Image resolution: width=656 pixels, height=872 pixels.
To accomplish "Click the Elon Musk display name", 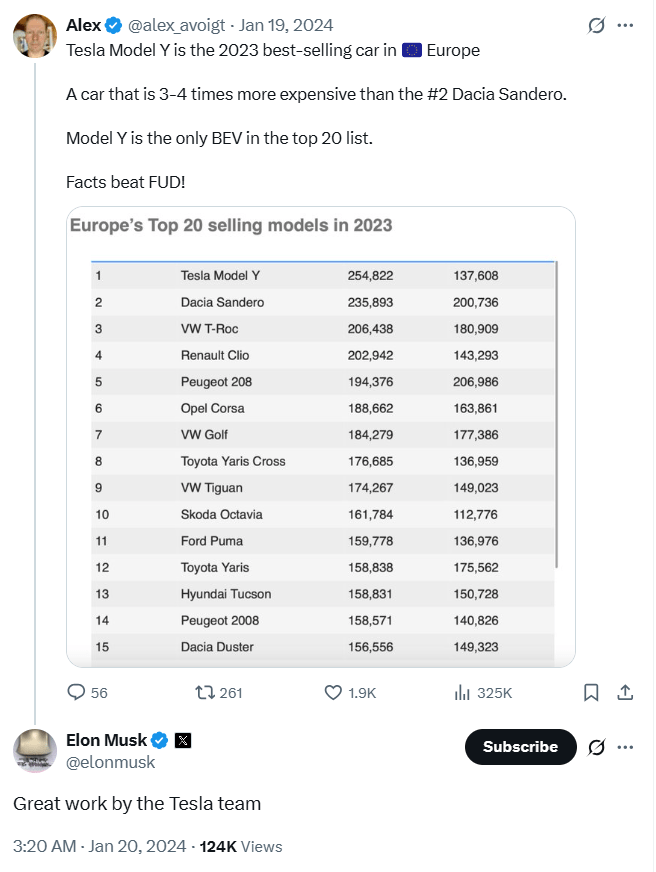I will [105, 741].
